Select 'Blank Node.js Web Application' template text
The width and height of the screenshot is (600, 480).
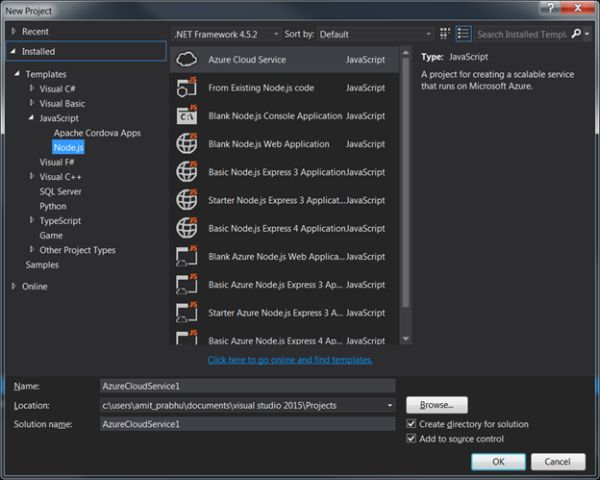point(269,144)
